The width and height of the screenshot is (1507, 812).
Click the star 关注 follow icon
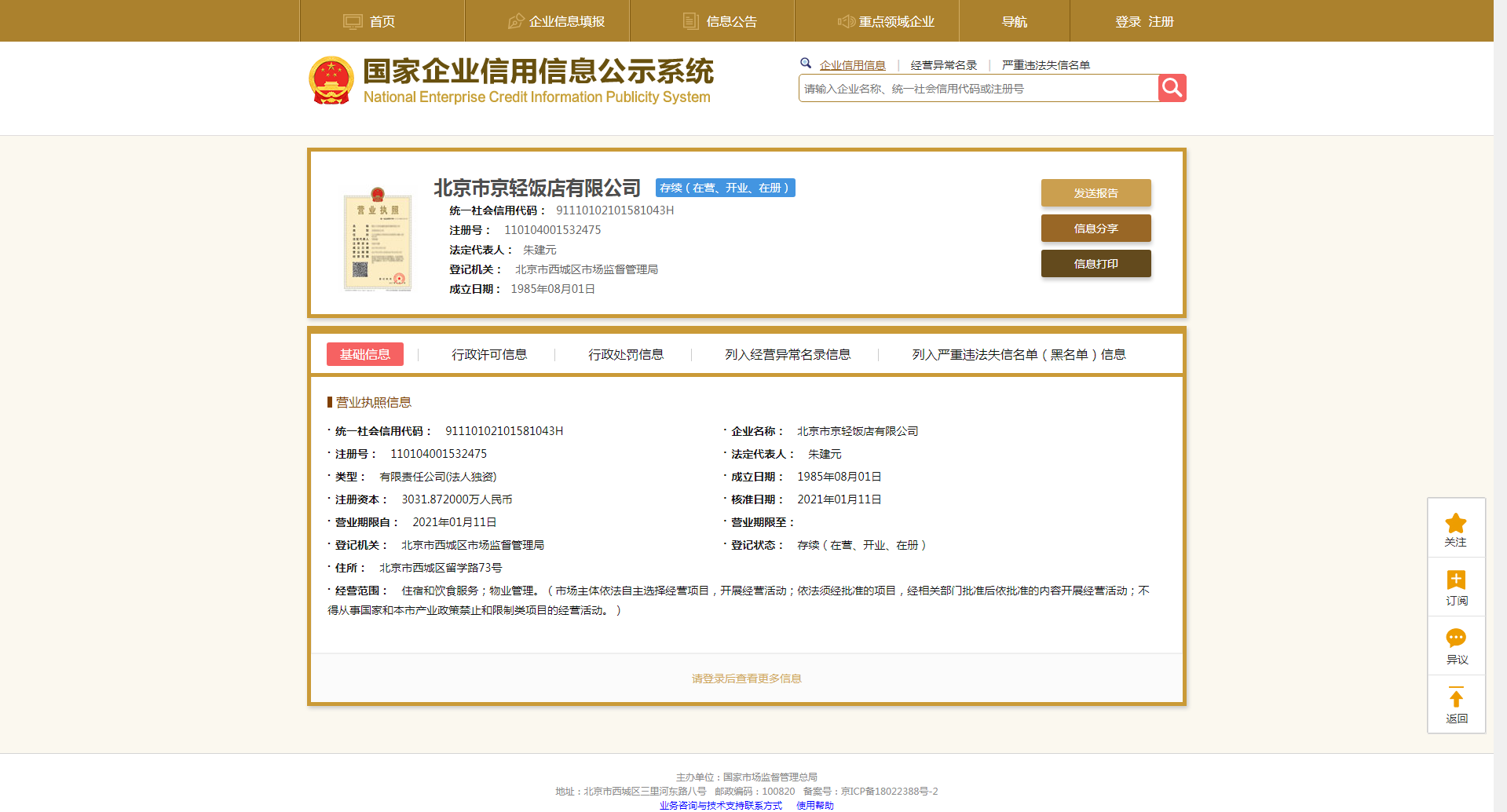pos(1456,523)
